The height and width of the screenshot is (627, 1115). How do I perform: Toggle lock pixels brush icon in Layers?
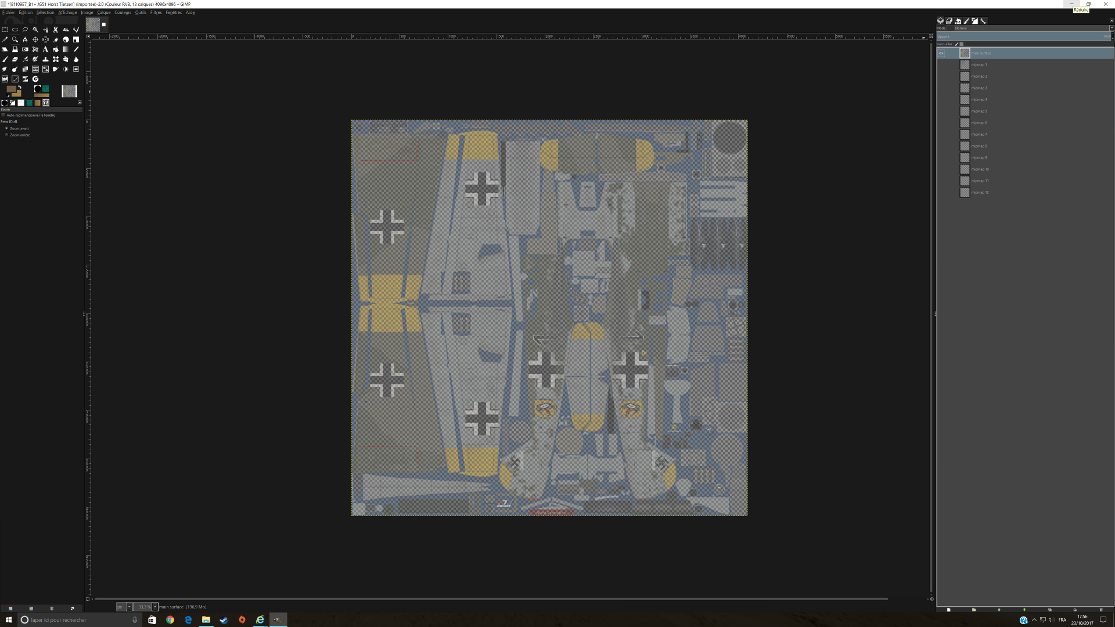pyautogui.click(x=956, y=44)
